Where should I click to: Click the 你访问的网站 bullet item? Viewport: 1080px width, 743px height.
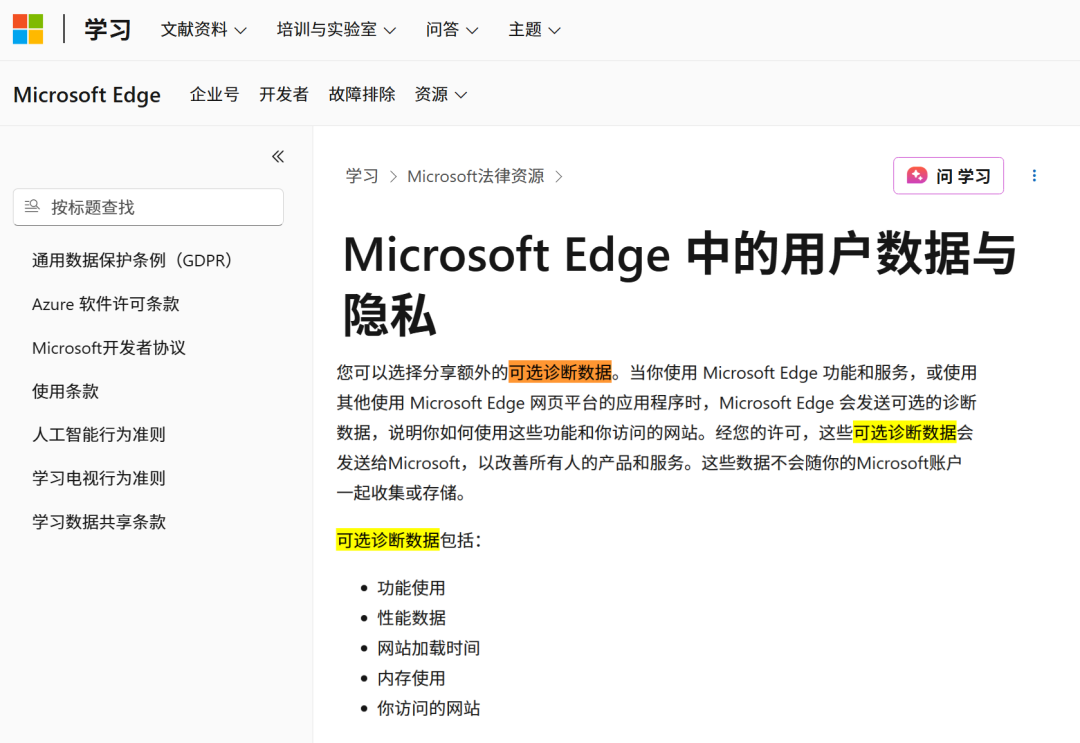[x=428, y=708]
